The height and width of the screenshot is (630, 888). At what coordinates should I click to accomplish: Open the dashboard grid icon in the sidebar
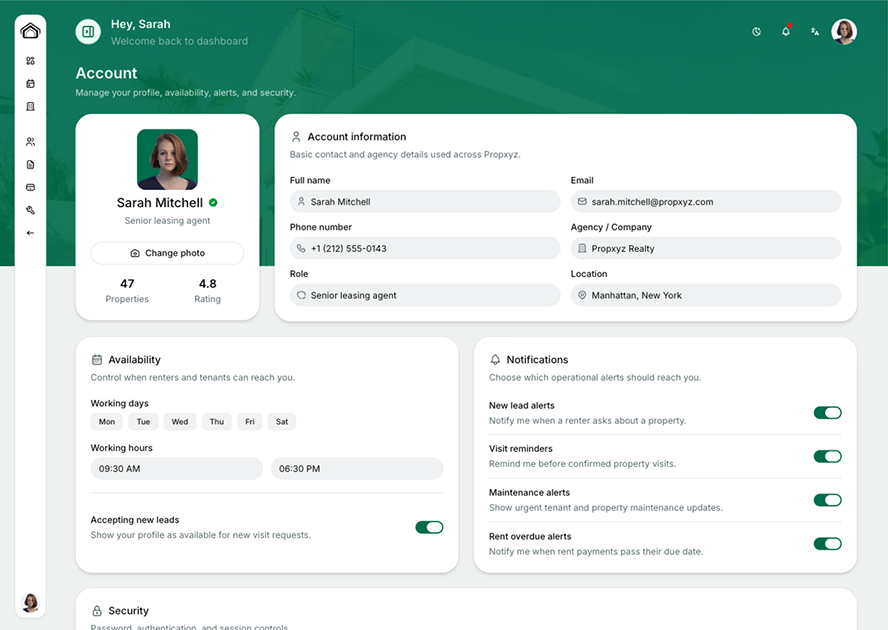31,61
